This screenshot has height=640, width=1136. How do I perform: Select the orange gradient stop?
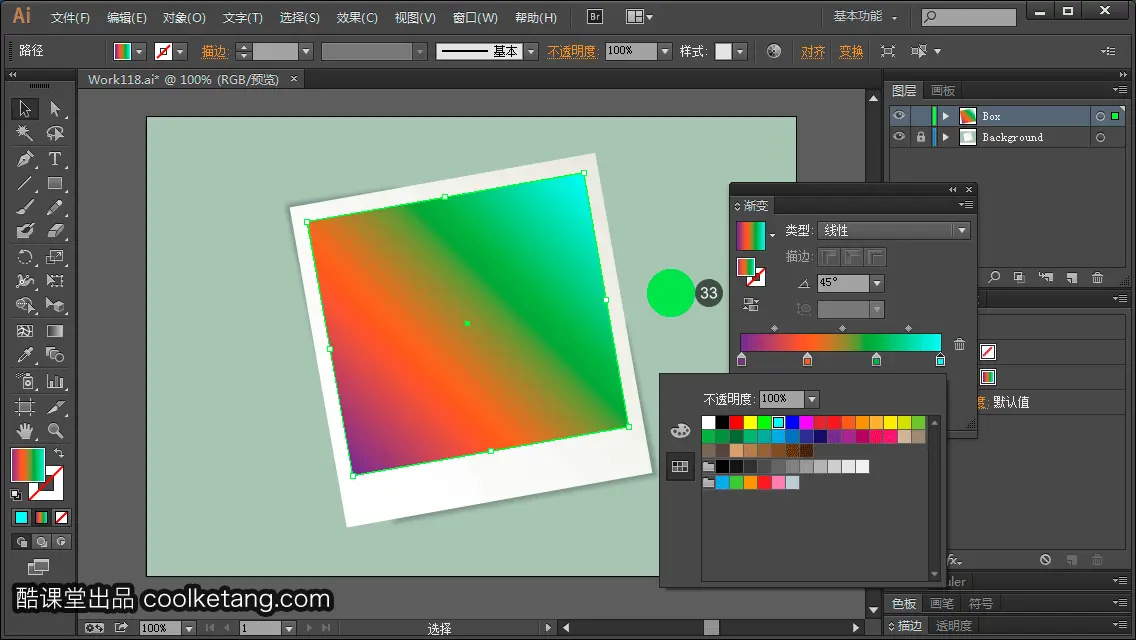[807, 360]
